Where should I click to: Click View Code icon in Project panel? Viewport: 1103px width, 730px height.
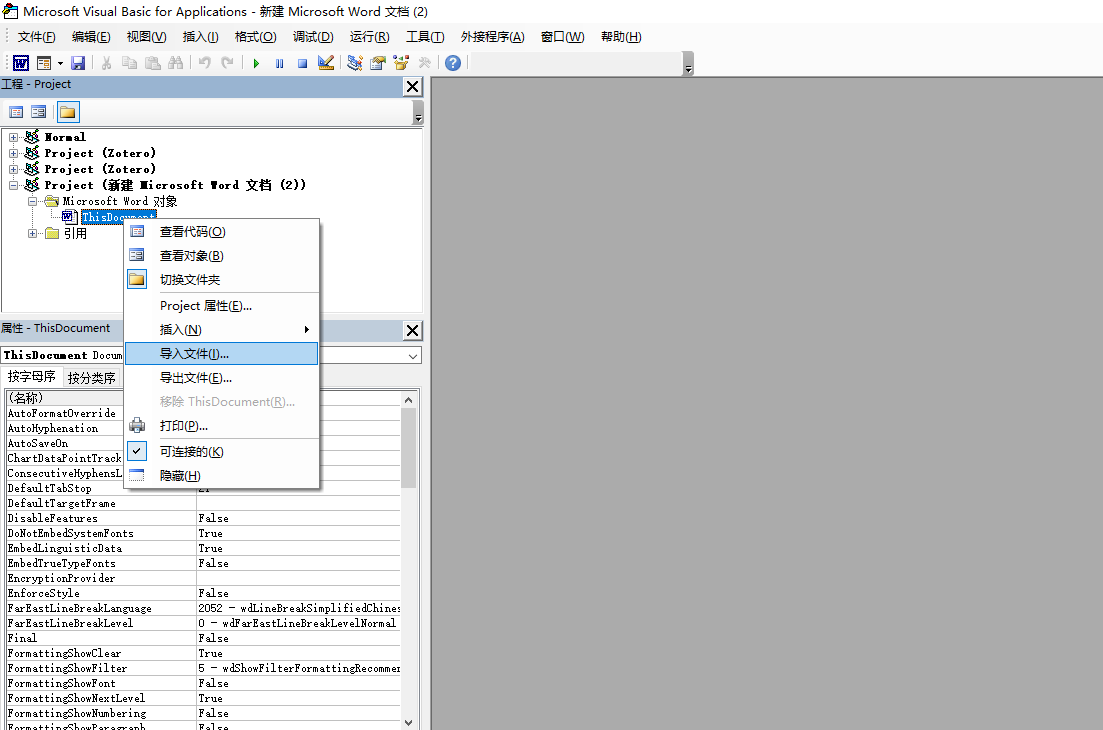point(16,112)
